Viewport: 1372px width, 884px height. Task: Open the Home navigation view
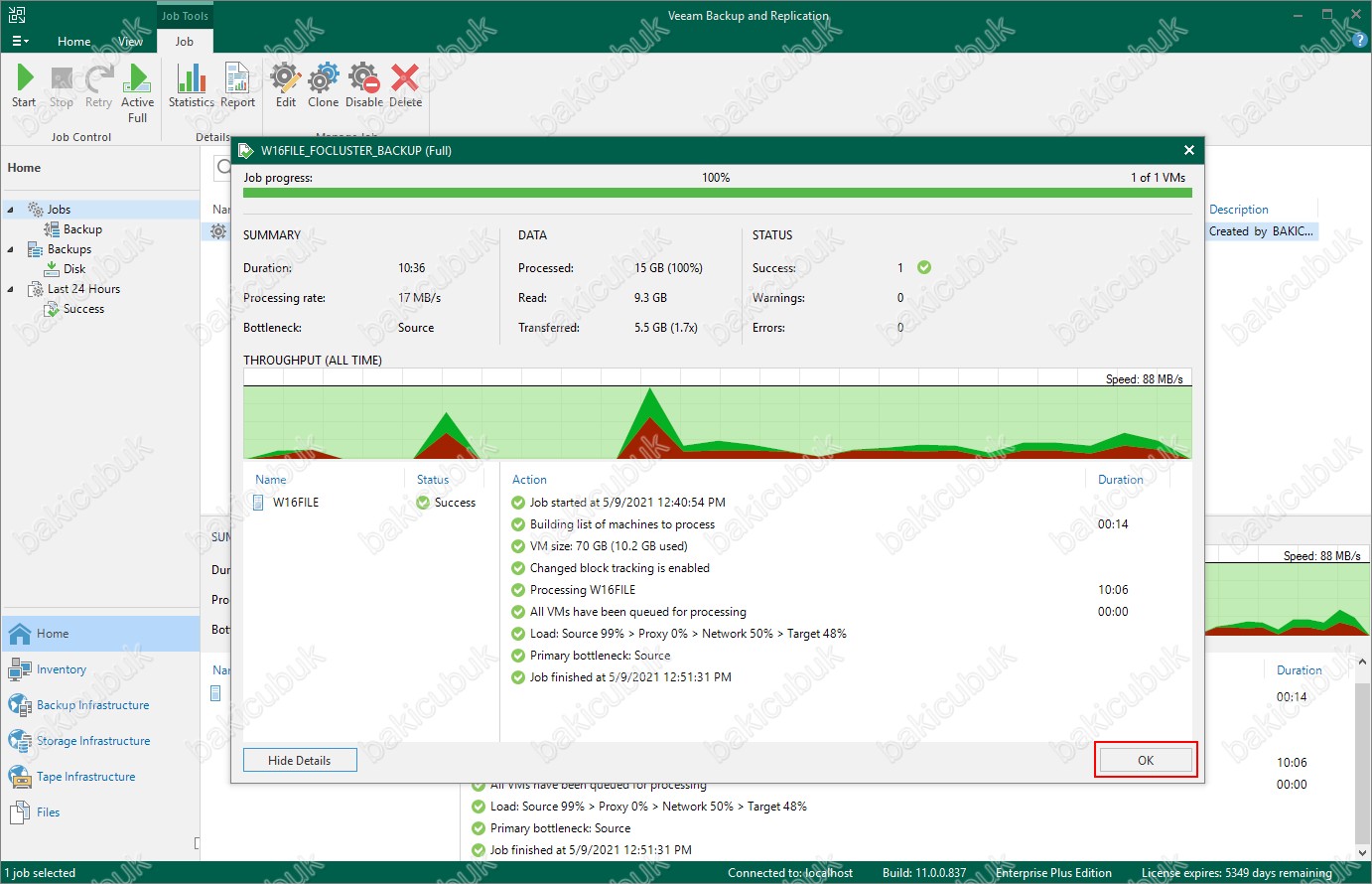coord(101,634)
